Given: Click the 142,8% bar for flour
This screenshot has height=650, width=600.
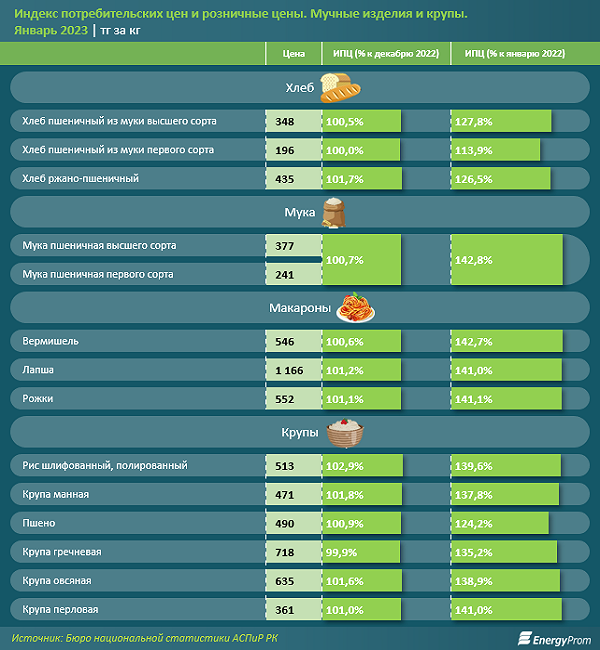Looking at the screenshot, I should tap(507, 260).
